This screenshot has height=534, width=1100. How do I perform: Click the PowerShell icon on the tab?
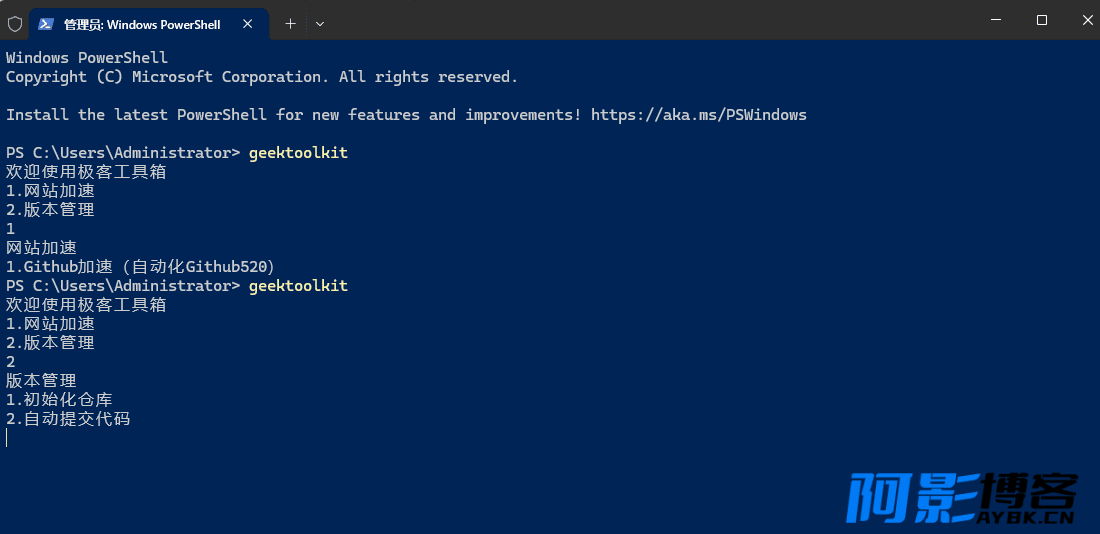46,24
